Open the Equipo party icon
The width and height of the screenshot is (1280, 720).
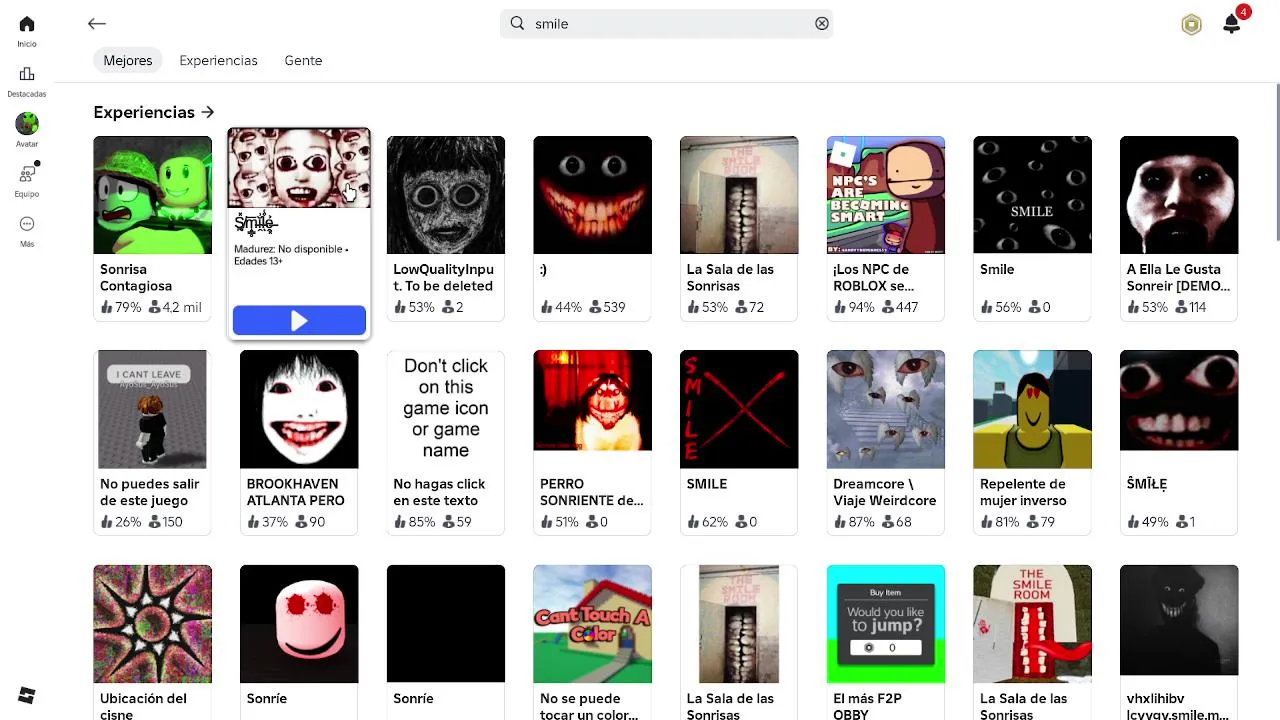pyautogui.click(x=27, y=174)
